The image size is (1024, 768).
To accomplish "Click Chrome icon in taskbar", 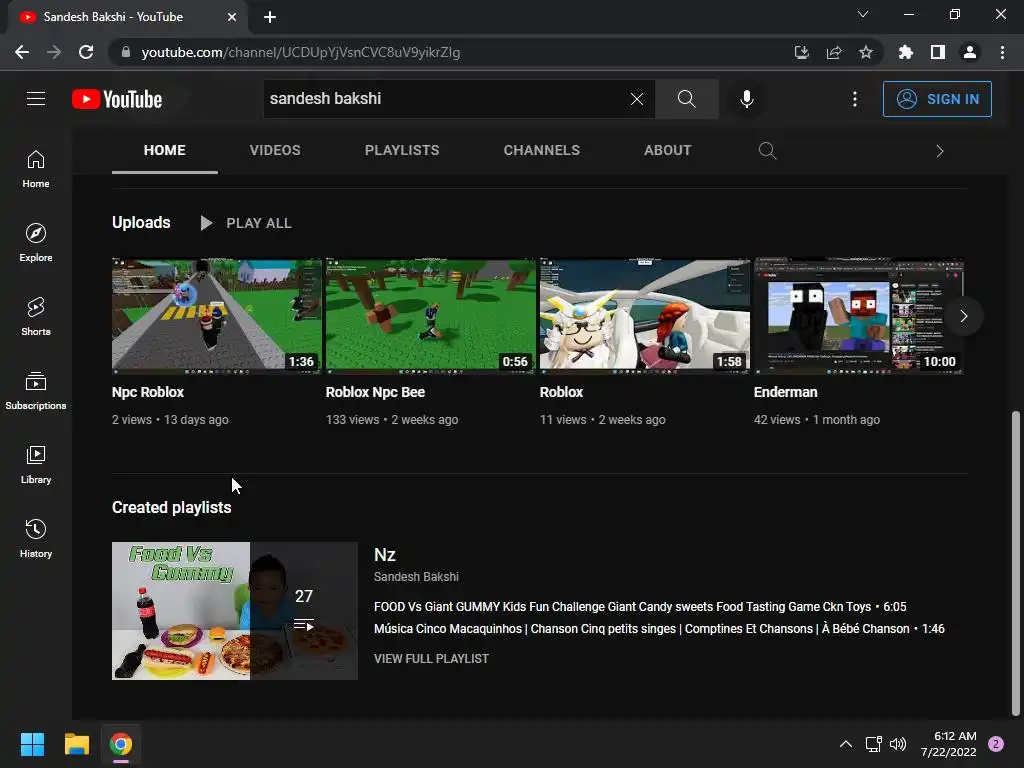I will point(121,744).
